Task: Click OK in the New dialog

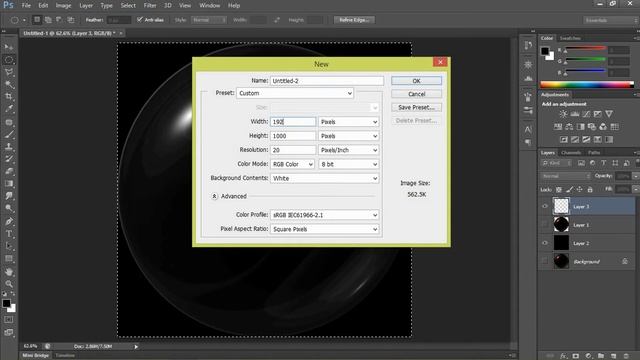Action: pyautogui.click(x=416, y=81)
